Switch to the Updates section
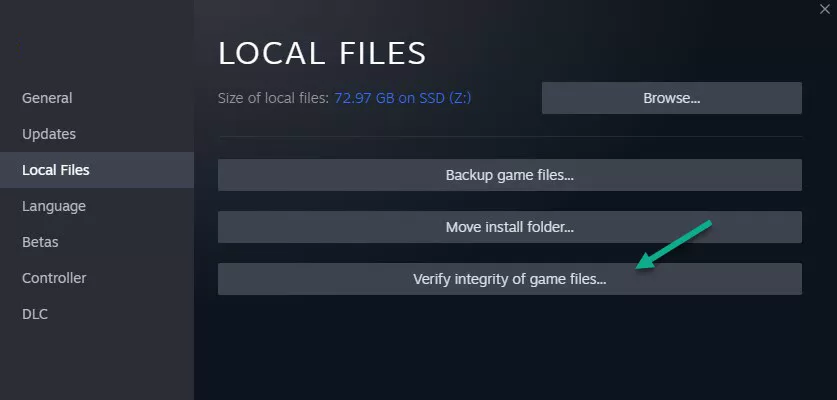The image size is (837, 400). pyautogui.click(x=49, y=134)
